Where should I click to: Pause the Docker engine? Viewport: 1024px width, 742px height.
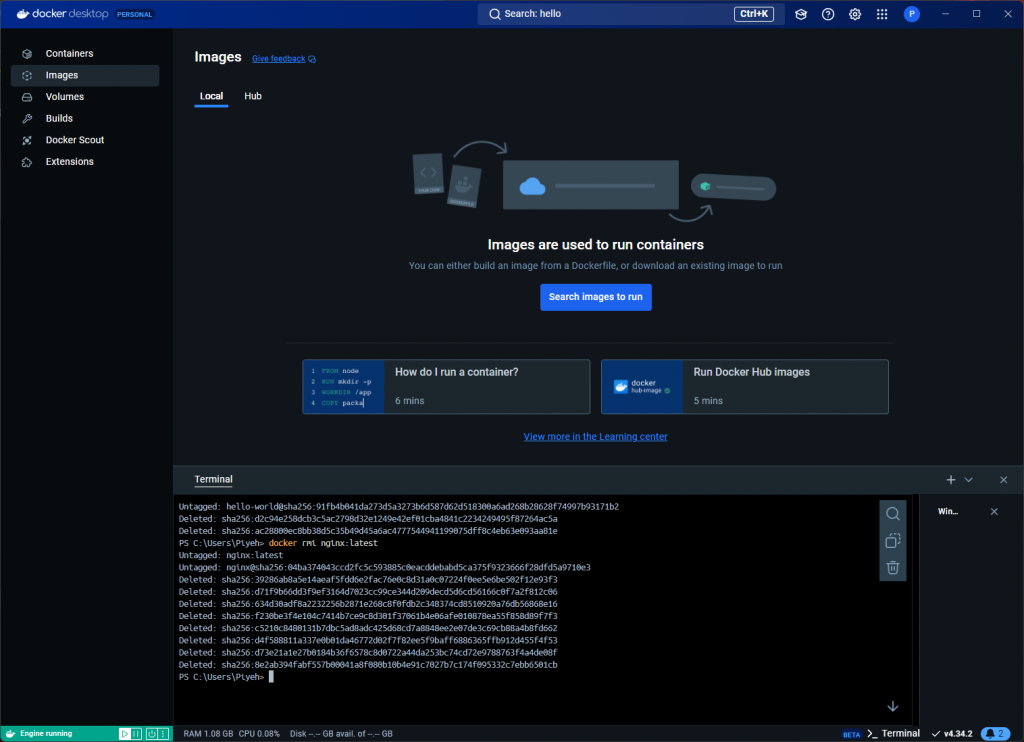pos(136,734)
